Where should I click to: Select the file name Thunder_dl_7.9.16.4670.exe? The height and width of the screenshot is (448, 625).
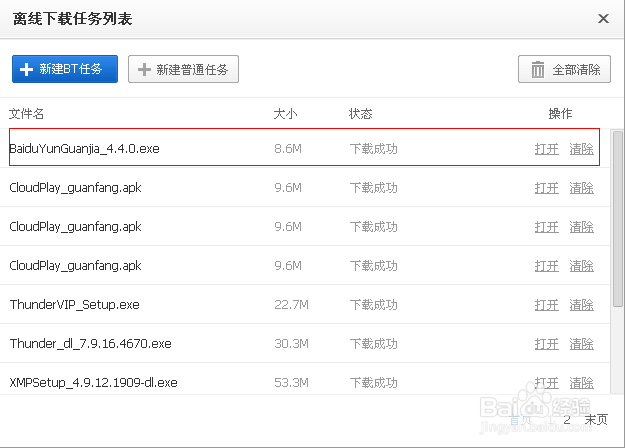[x=90, y=344]
